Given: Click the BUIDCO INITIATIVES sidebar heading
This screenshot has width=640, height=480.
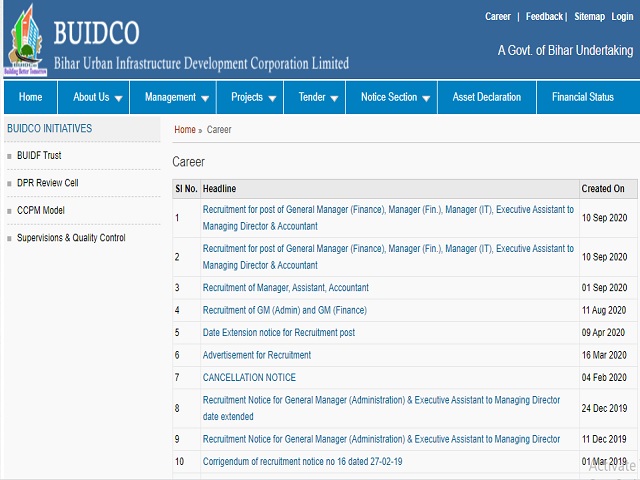Looking at the screenshot, I should [50, 129].
